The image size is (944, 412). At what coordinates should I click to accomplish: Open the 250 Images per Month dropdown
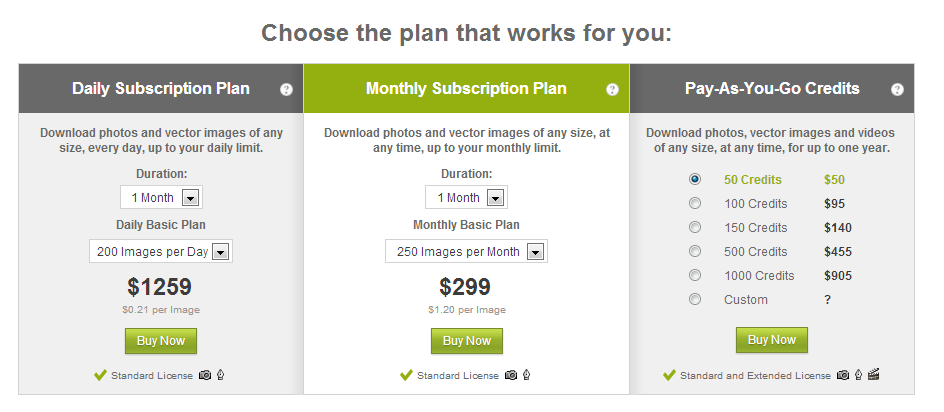pos(467,252)
